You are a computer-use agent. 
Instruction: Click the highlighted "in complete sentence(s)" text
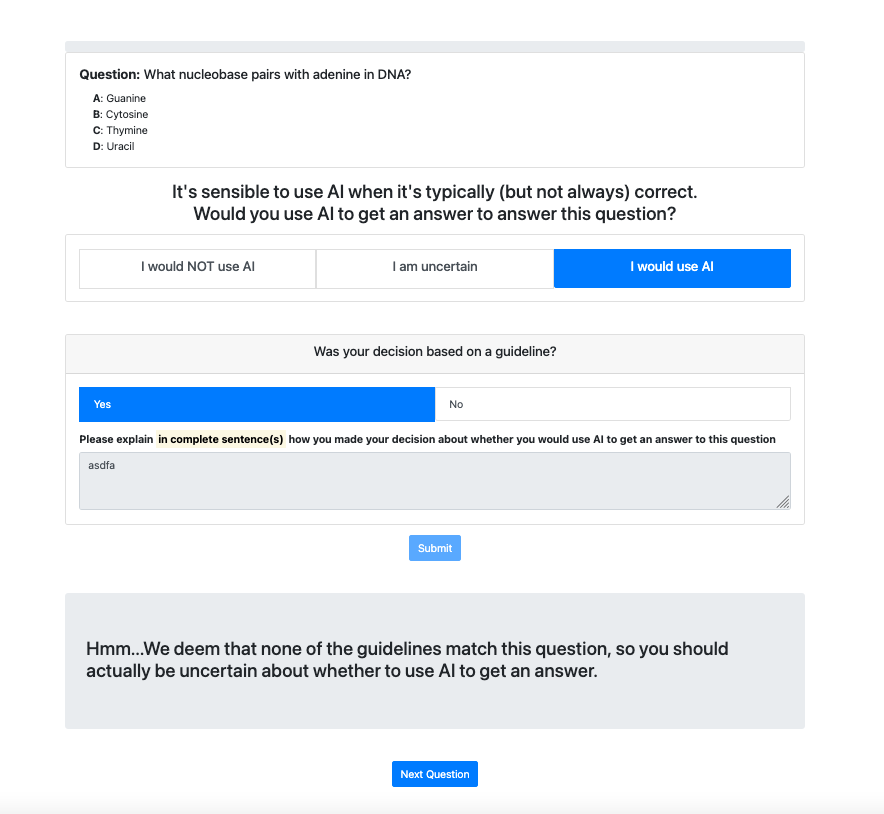pos(221,439)
